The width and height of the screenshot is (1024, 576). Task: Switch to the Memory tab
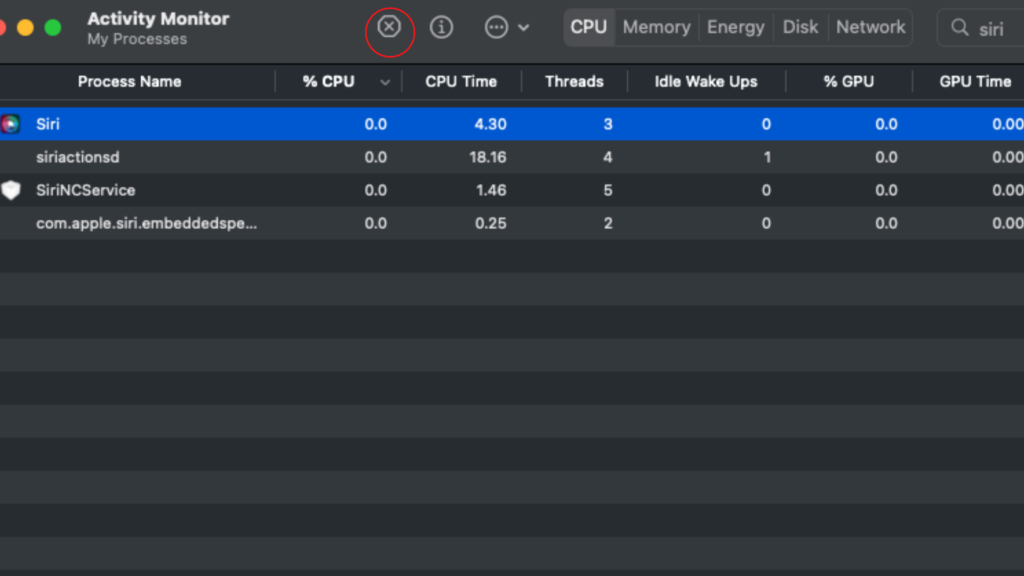[656, 27]
